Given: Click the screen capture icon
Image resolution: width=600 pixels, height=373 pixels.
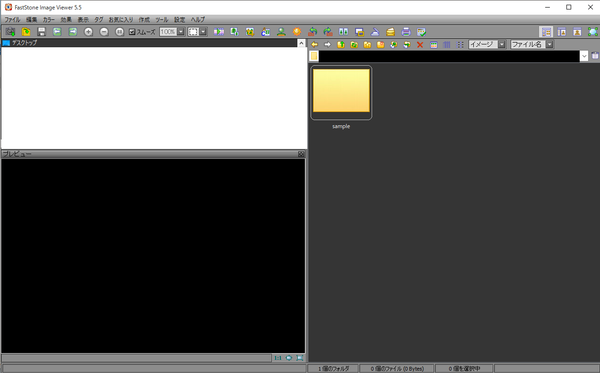Looking at the screenshot, I should [359, 32].
